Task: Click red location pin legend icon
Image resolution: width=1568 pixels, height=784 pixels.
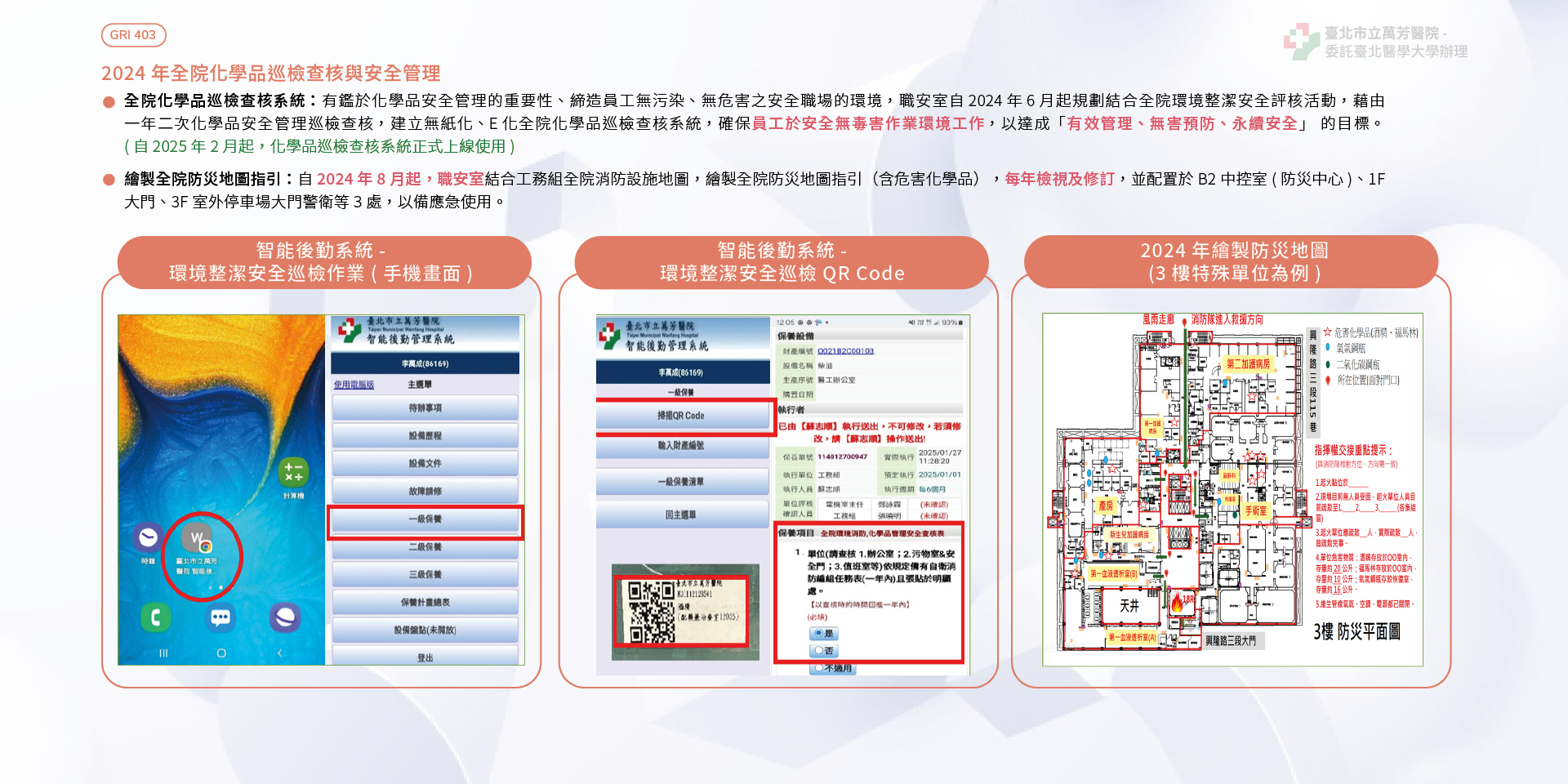Action: click(1328, 381)
